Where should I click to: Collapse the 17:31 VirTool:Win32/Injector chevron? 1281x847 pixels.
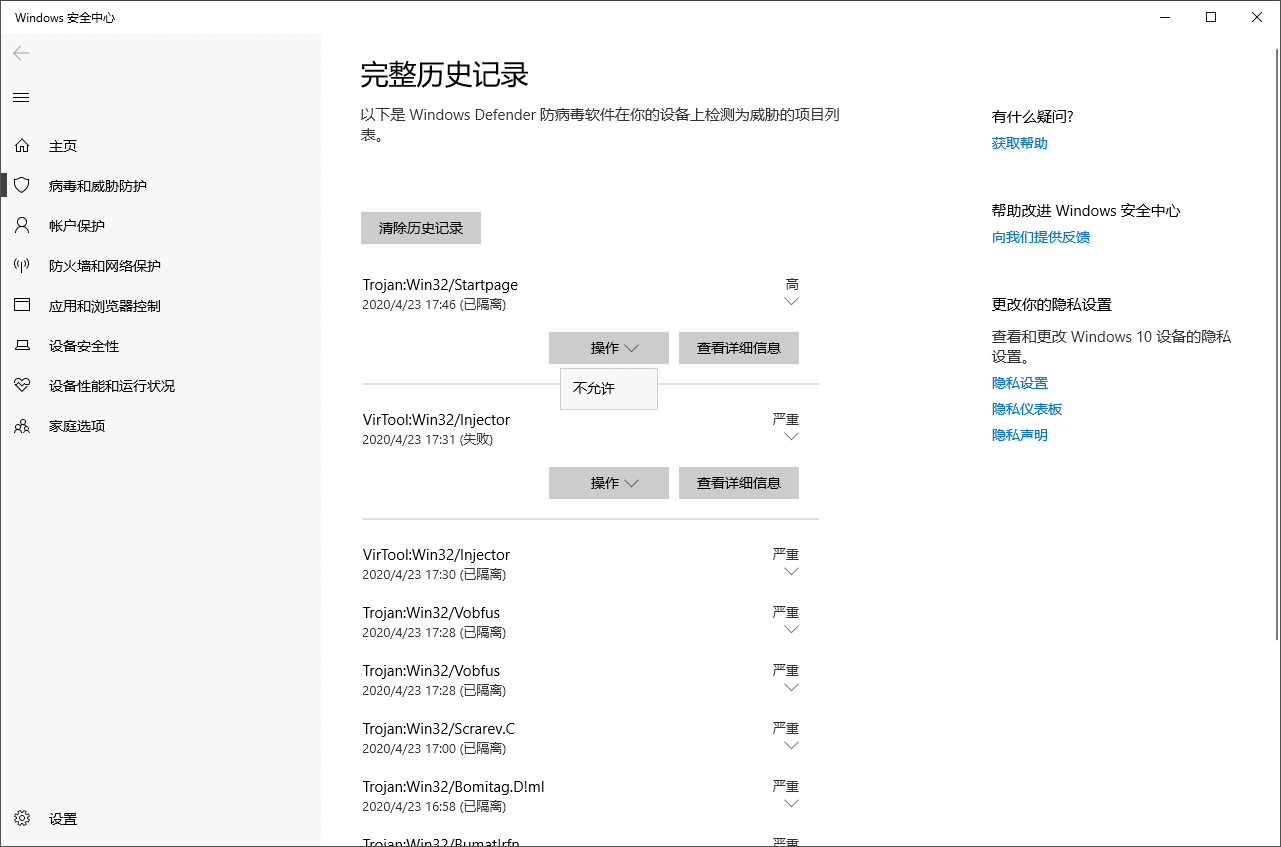point(792,436)
